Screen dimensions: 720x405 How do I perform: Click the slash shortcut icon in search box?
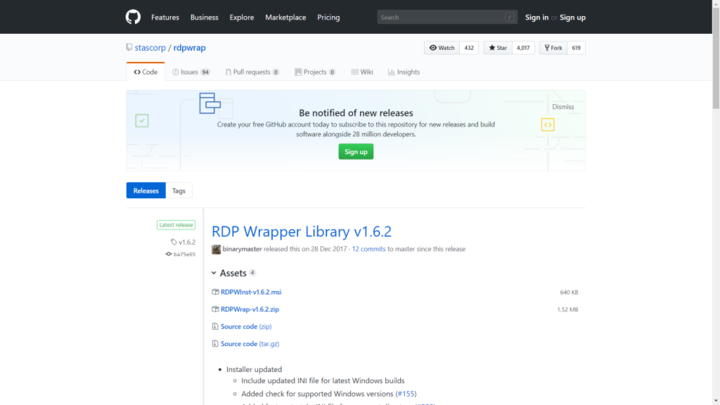click(509, 17)
